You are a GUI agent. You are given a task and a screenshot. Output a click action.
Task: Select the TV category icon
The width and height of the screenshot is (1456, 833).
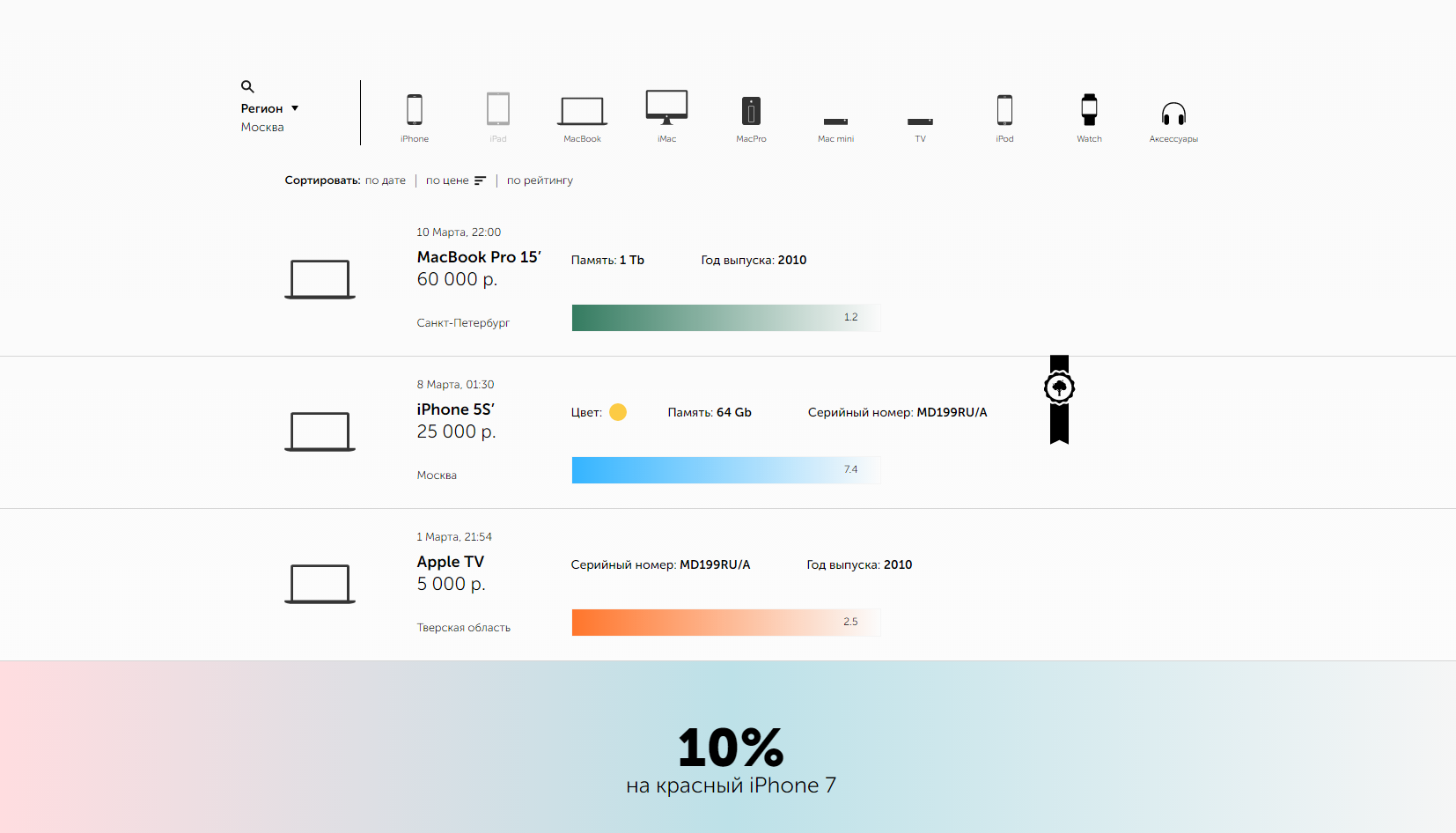[920, 122]
